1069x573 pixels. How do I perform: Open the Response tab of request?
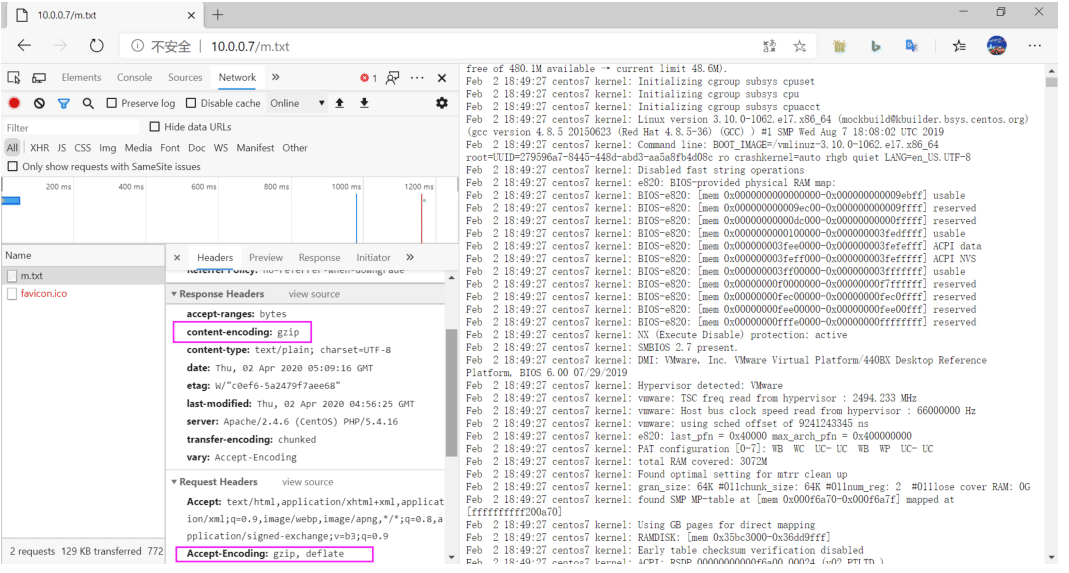(x=319, y=258)
